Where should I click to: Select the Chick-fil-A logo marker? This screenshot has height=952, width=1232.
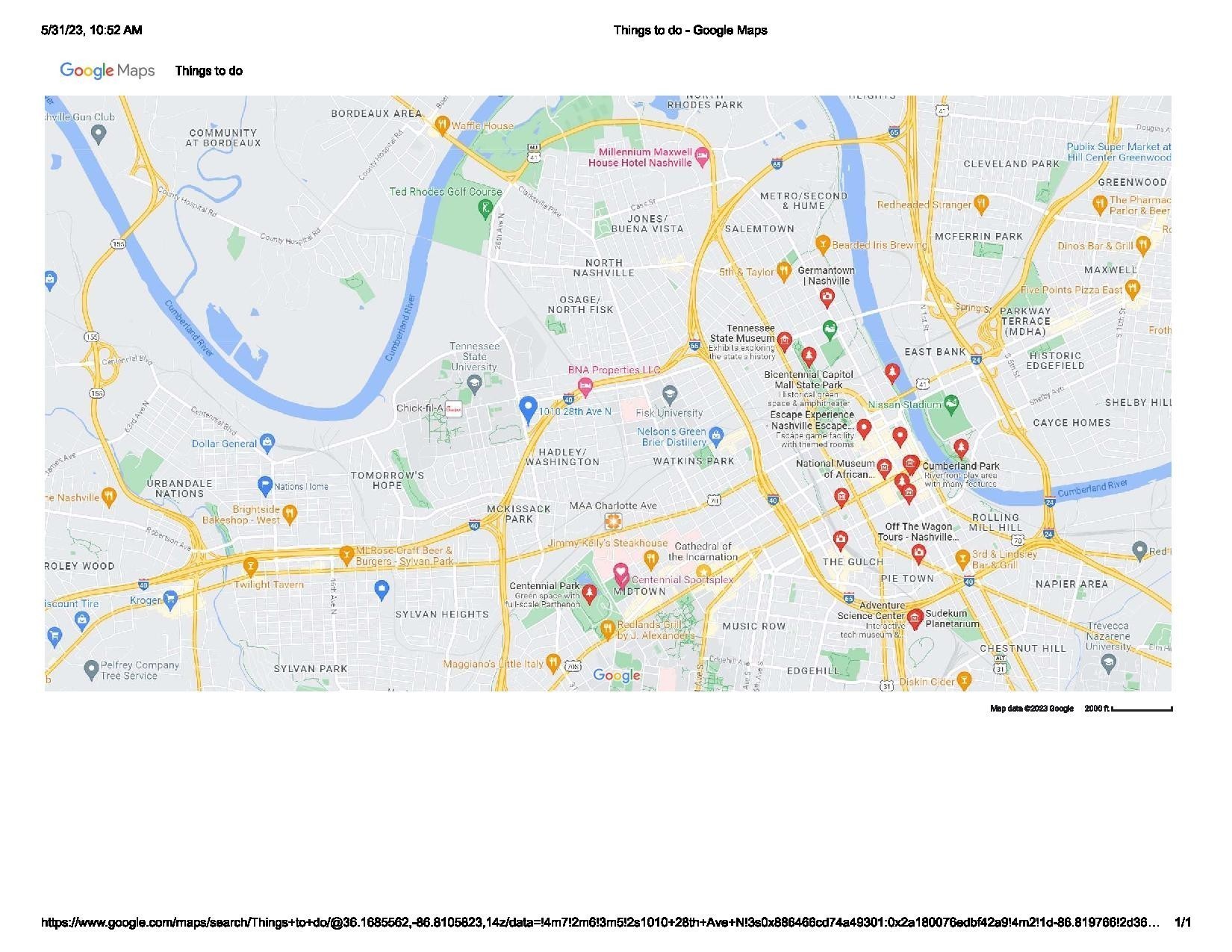point(454,409)
